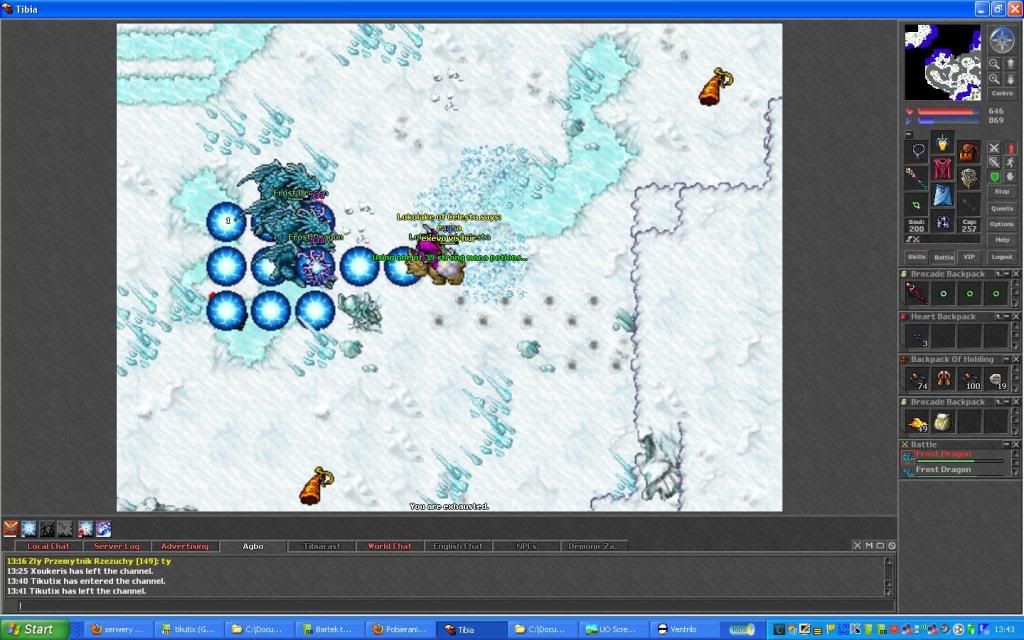Select the red robe armor slot

click(942, 168)
